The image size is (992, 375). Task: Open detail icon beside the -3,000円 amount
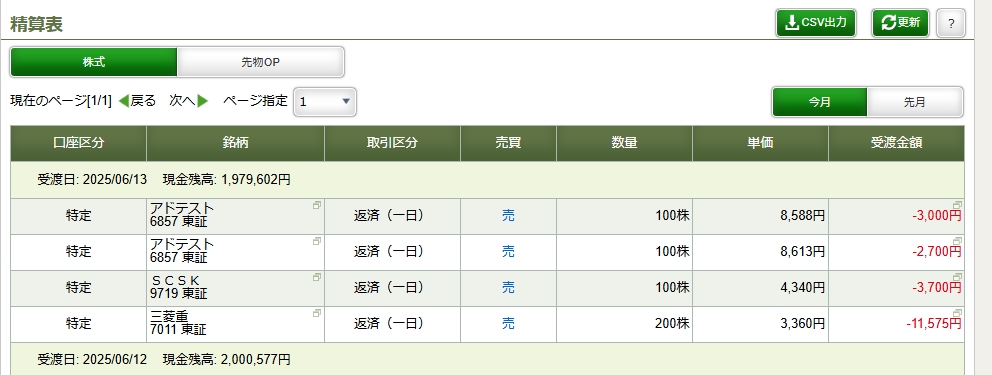957,205
